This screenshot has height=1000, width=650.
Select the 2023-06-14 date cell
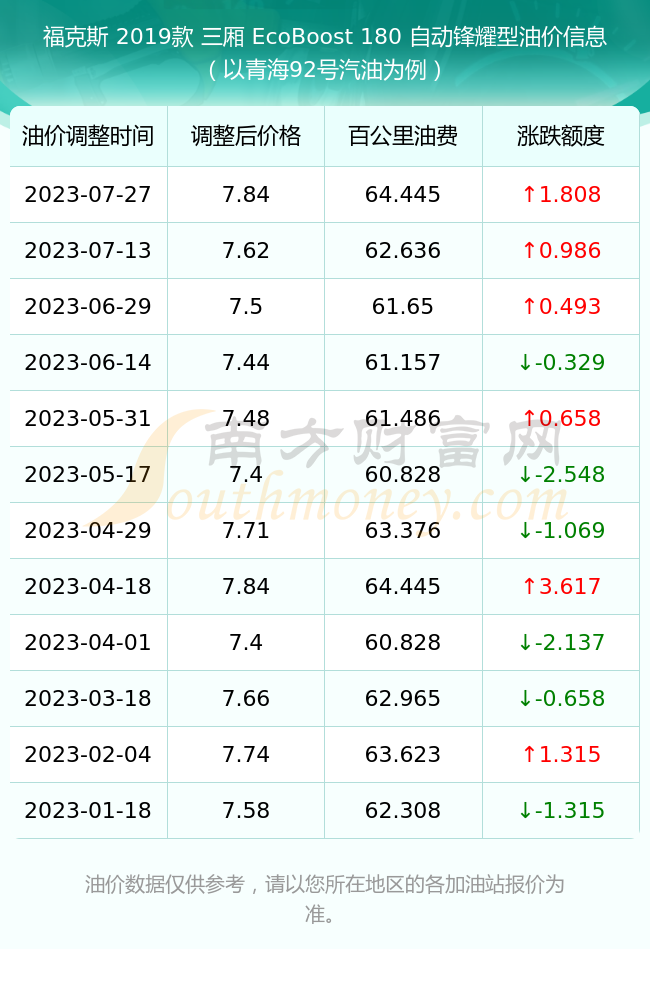coord(88,363)
